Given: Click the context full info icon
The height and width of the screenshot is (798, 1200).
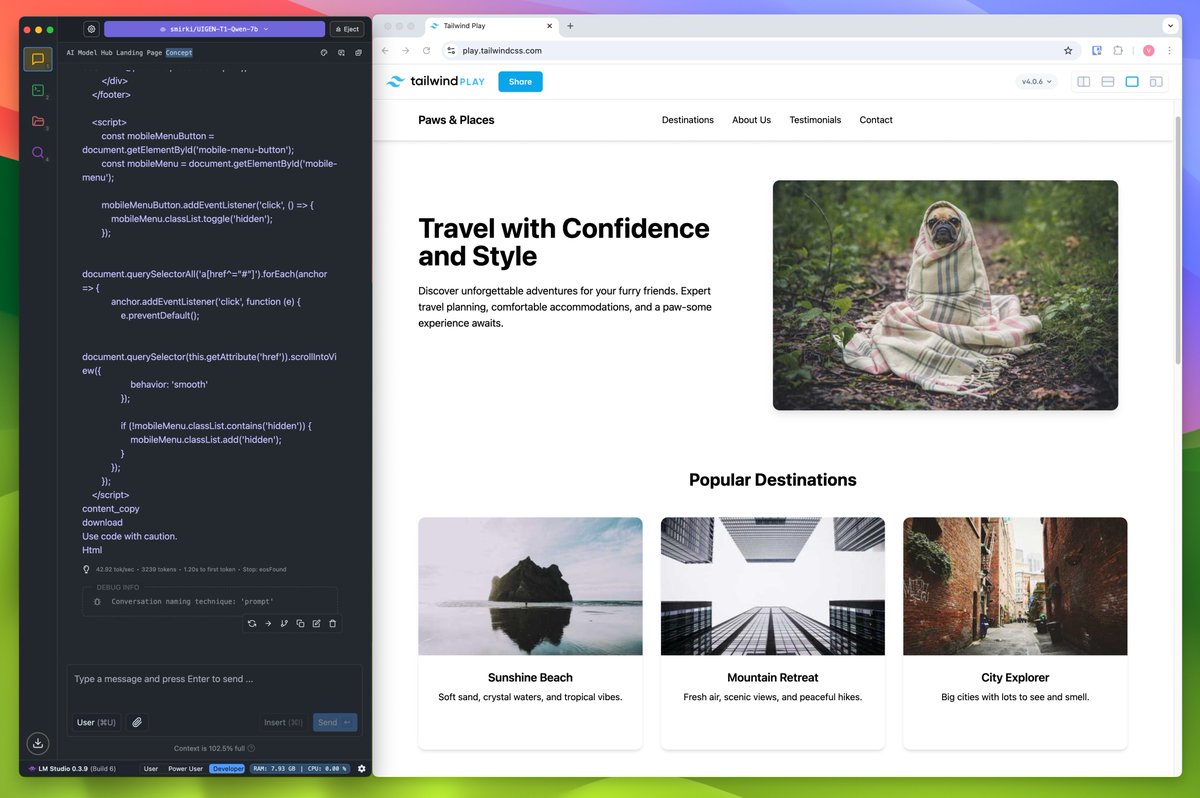Looking at the screenshot, I should click(251, 748).
